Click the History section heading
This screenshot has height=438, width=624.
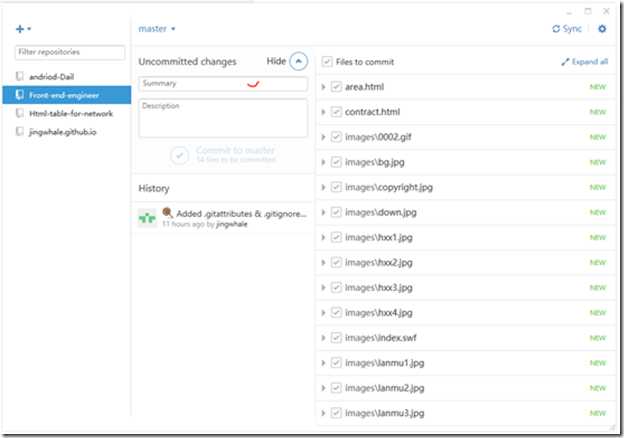coord(154,188)
